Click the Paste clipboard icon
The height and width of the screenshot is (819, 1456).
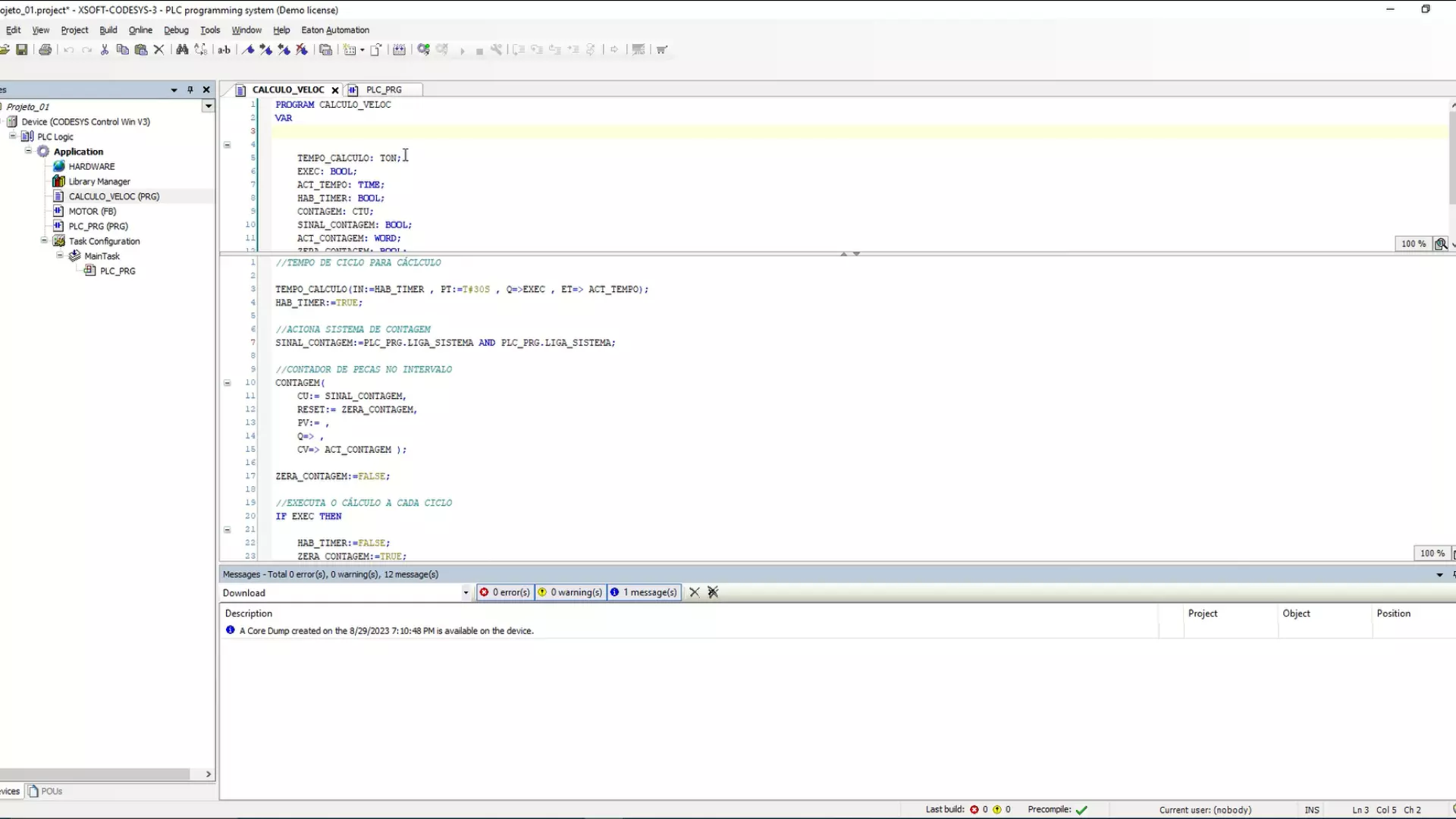click(141, 50)
